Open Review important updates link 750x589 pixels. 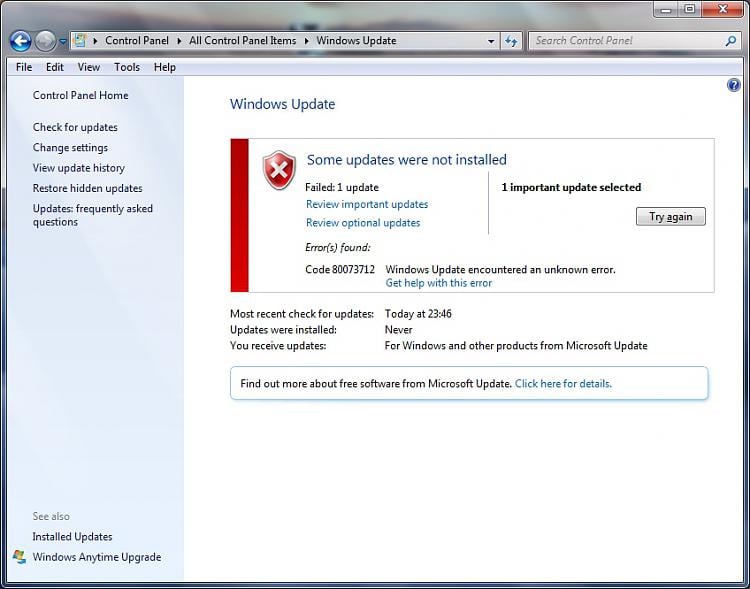pos(367,204)
